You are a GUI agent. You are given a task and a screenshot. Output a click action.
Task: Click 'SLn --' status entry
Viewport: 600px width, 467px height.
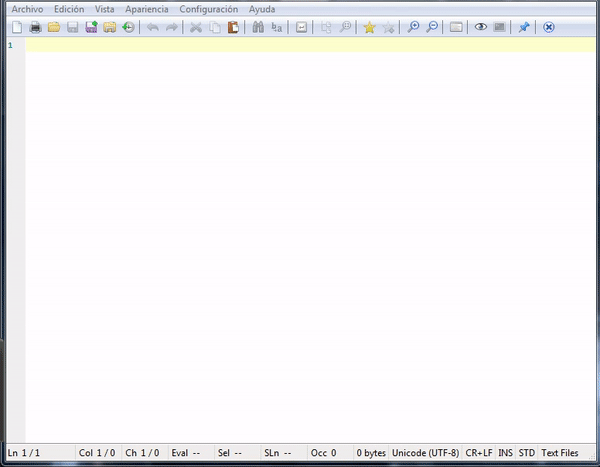point(284,453)
